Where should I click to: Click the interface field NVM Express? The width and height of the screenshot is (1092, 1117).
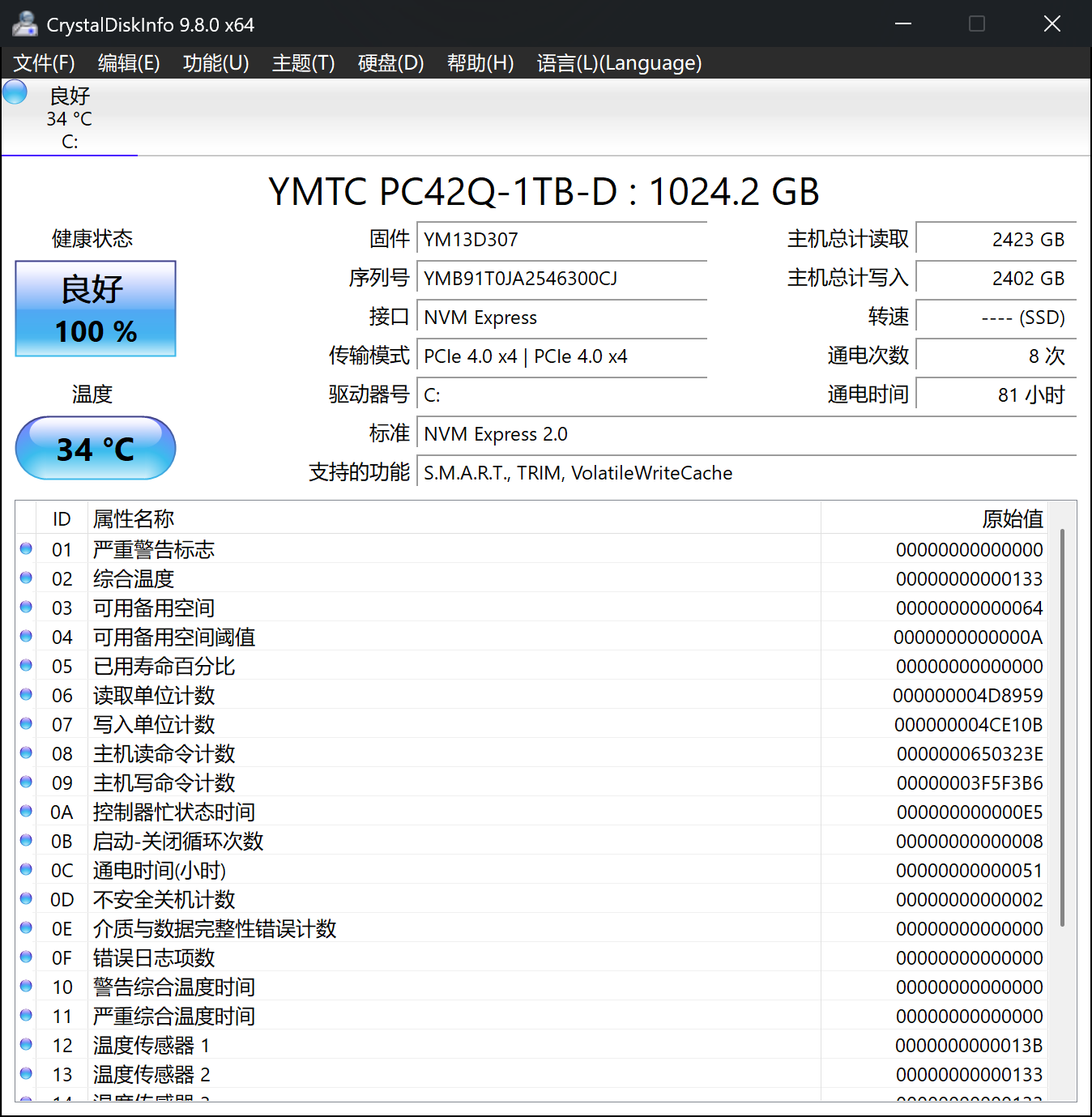pyautogui.click(x=561, y=318)
